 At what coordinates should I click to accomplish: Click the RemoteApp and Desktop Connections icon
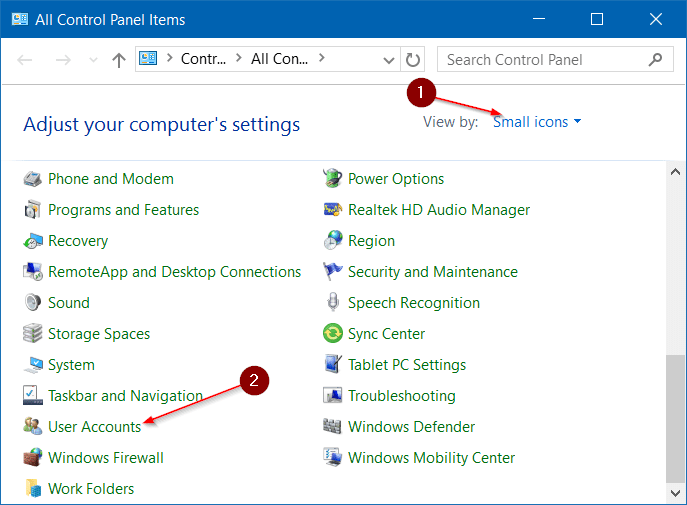(33, 272)
